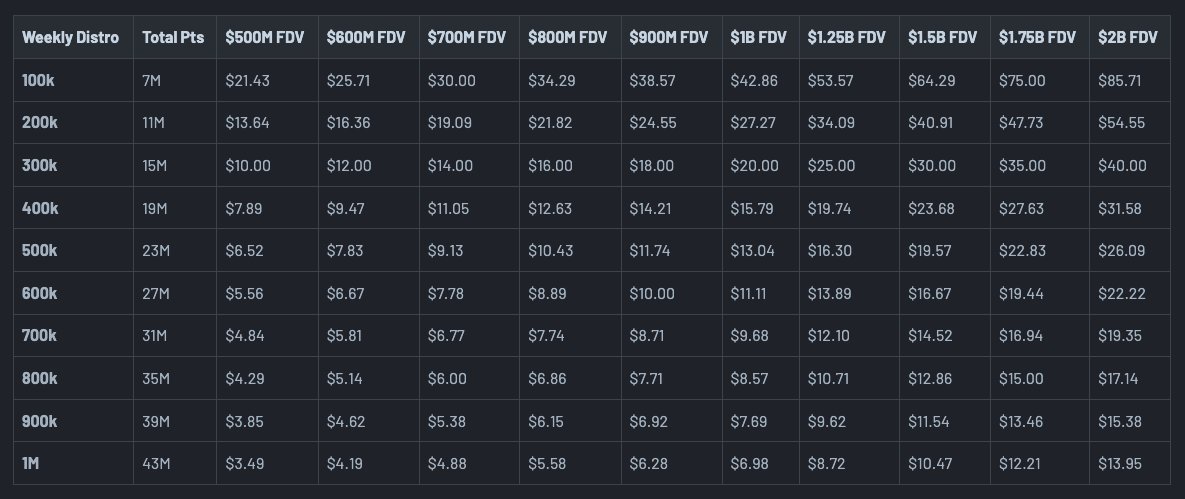The image size is (1185, 499).
Task: Select the 1M weekly distro row label
Action: 33,464
